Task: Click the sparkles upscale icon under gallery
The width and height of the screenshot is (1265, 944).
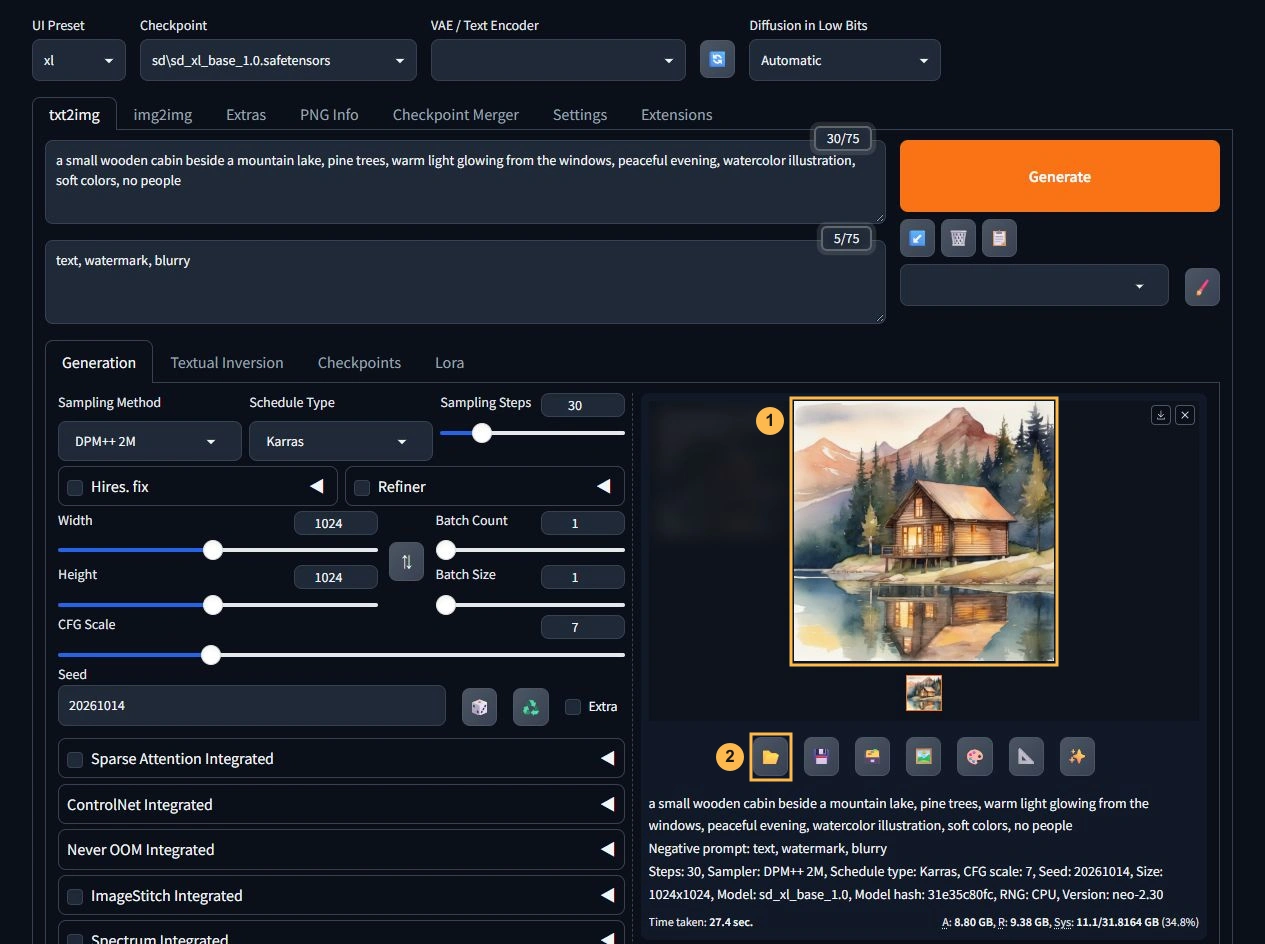Action: [x=1077, y=757]
